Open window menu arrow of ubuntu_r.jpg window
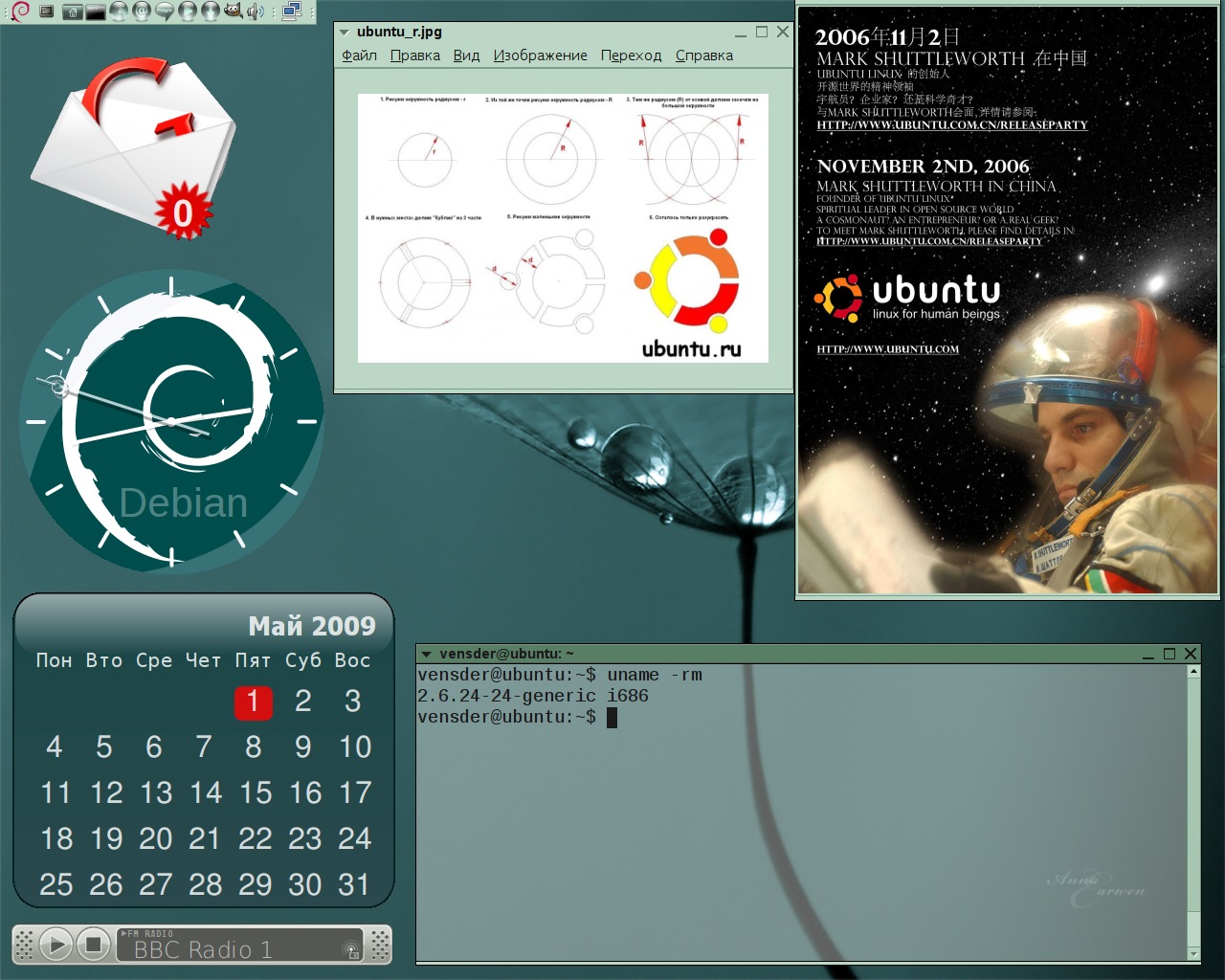The height and width of the screenshot is (980, 1225). point(345,33)
